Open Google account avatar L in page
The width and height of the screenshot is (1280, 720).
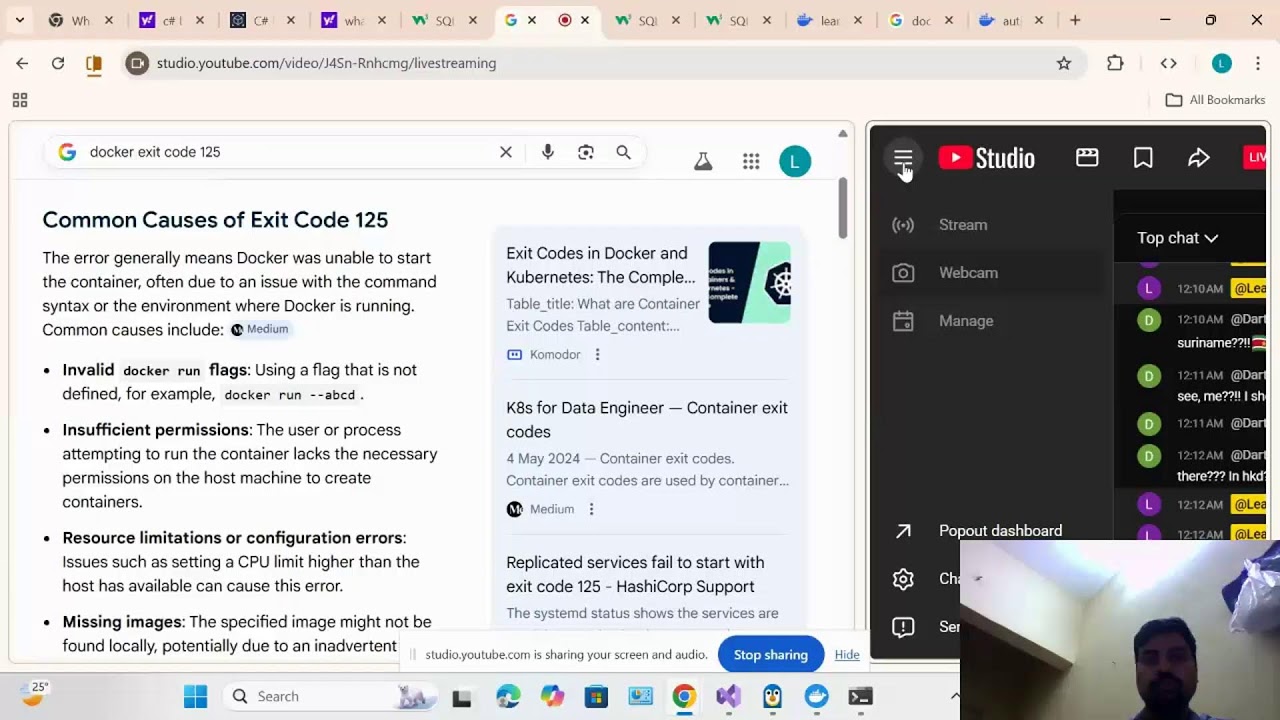point(795,161)
